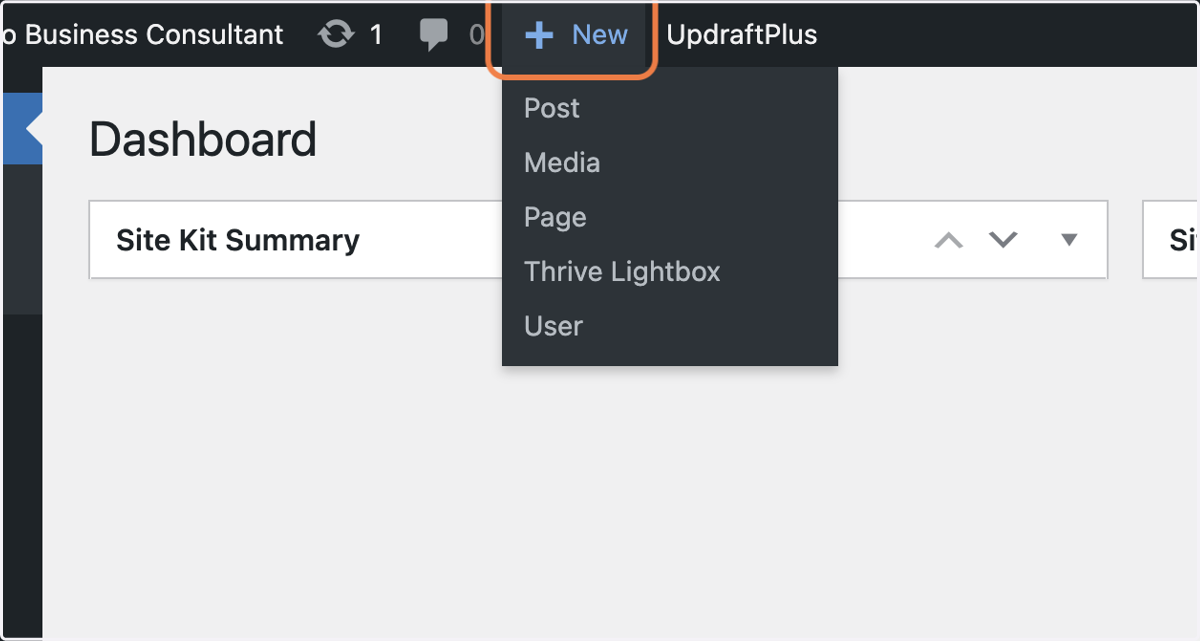The image size is (1200, 641).
Task: Collapse the Site Kit Summary panel
Action: [1069, 240]
